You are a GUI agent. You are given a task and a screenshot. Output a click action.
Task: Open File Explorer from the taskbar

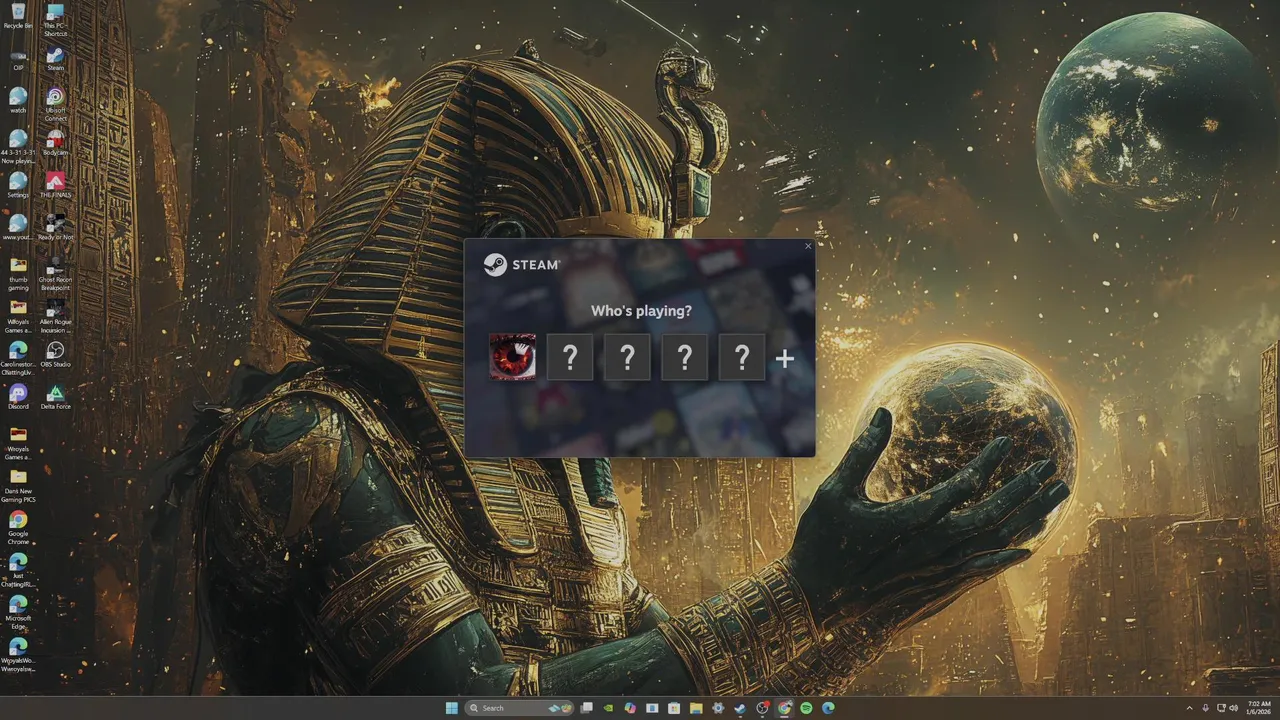pos(696,708)
